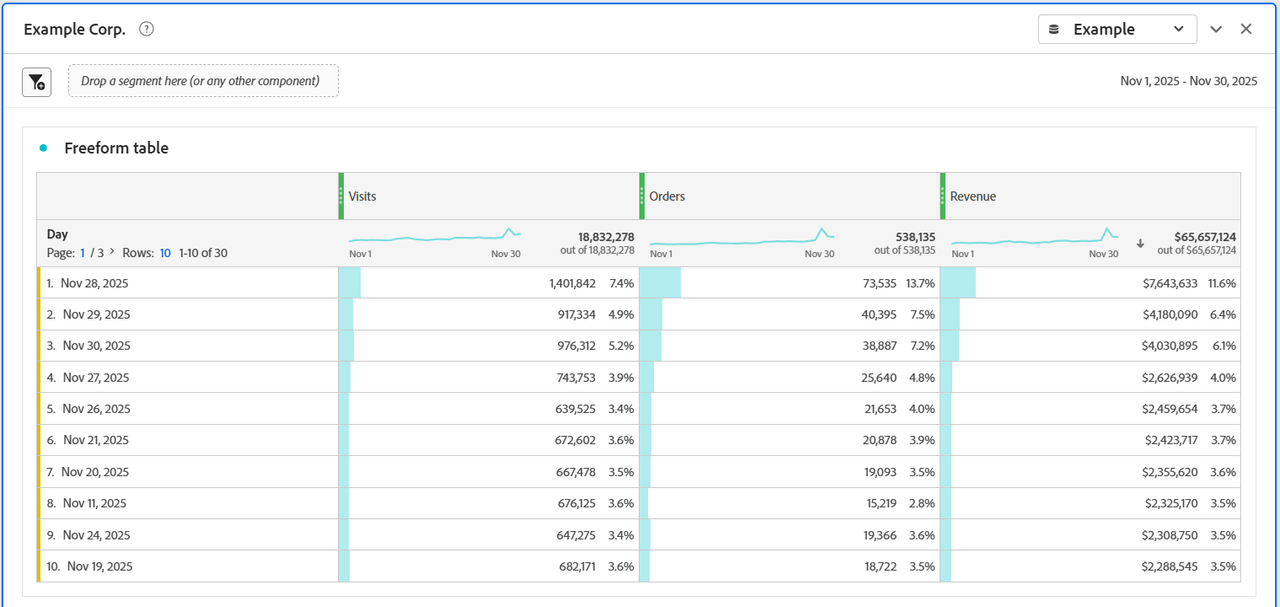Click the segment drop zone field
Image resolution: width=1280 pixels, height=607 pixels.
(x=203, y=81)
